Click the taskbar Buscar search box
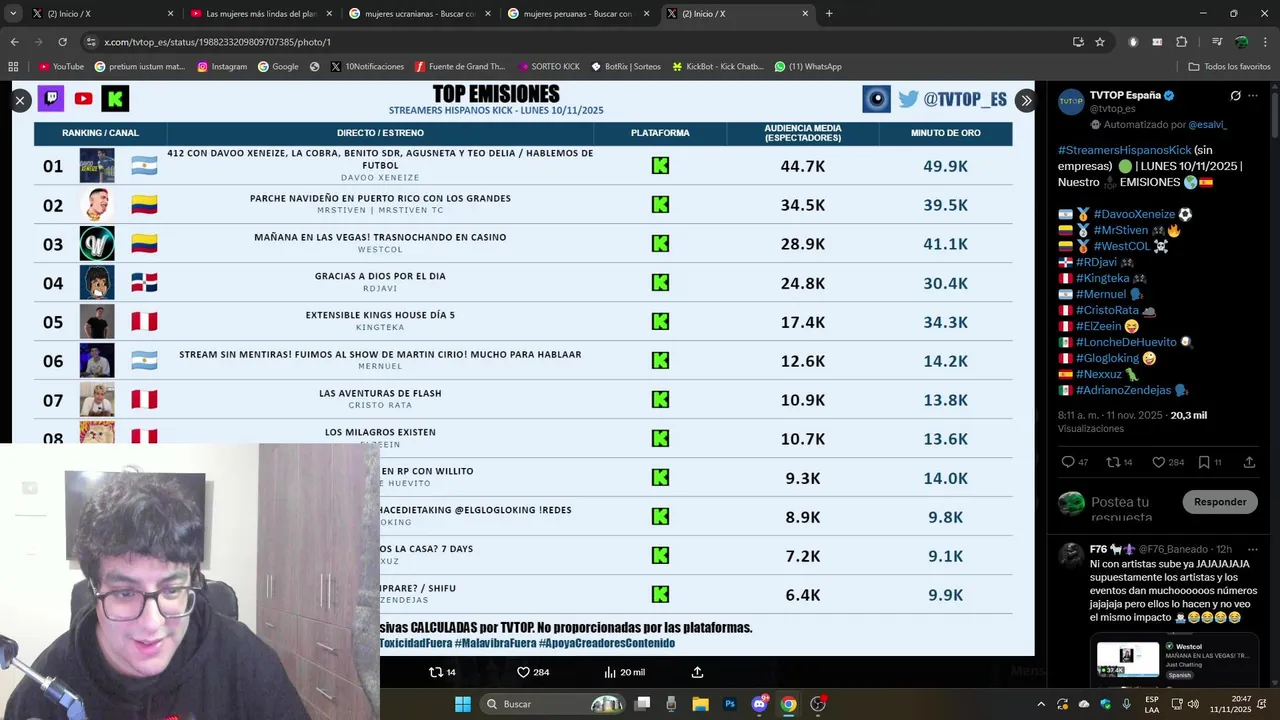Image resolution: width=1280 pixels, height=720 pixels. (553, 704)
